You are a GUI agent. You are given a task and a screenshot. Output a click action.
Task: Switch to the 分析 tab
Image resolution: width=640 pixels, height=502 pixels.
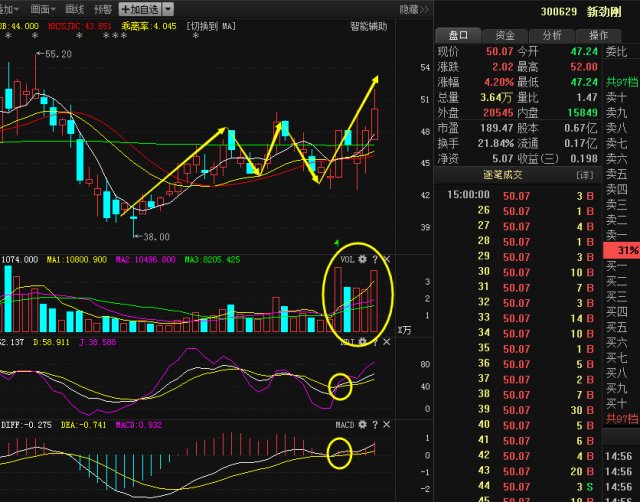(x=552, y=35)
